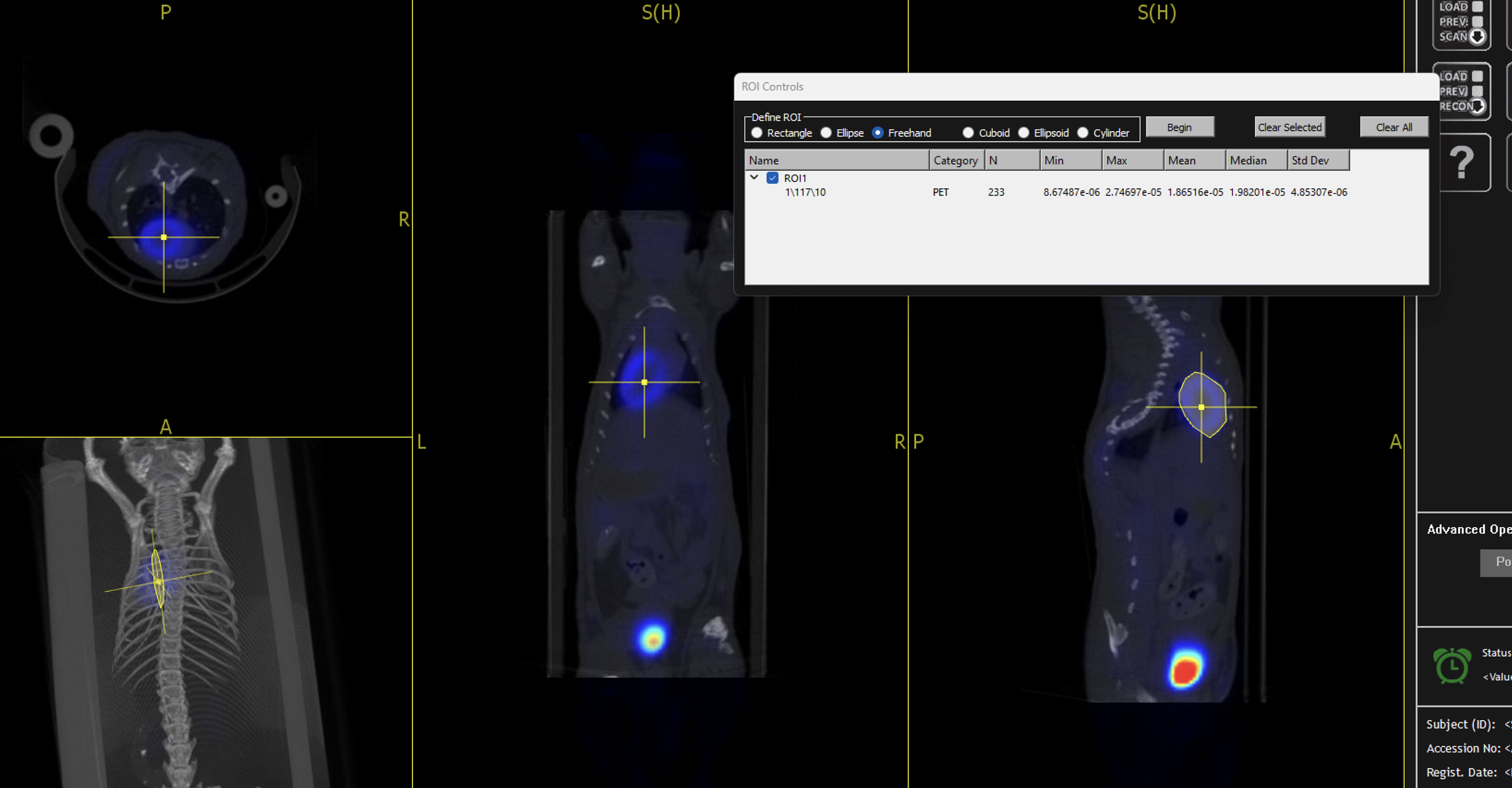Toggle the PREV indicator in SCAN panel
1512x788 pixels.
click(x=1477, y=22)
